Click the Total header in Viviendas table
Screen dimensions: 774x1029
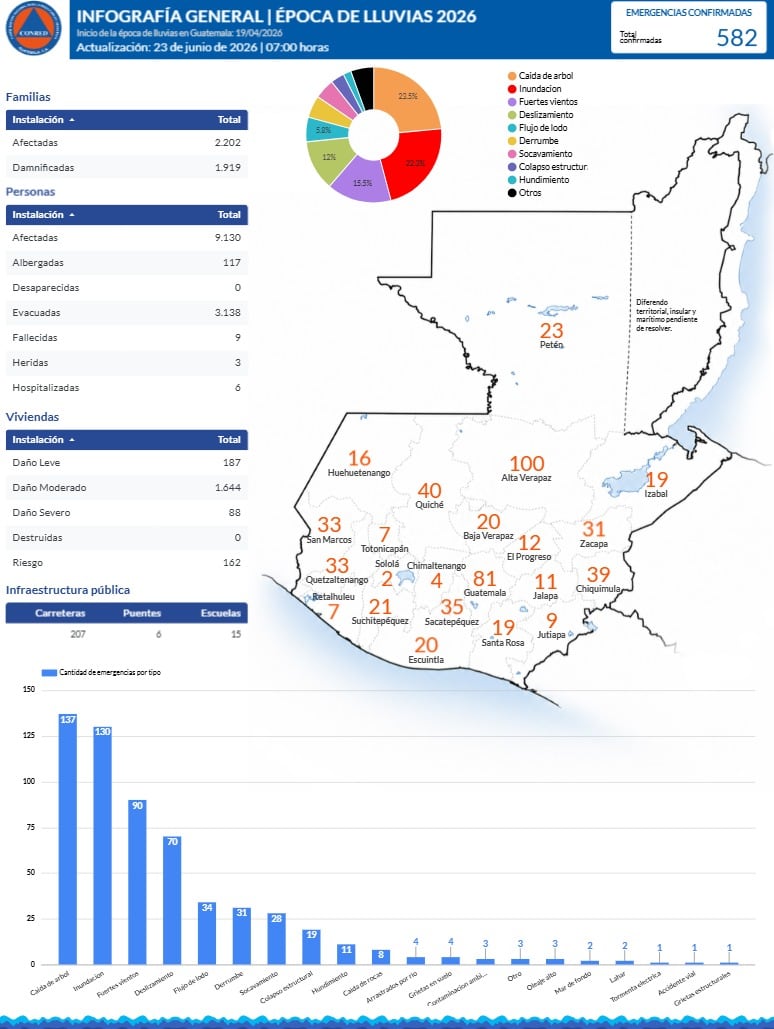pos(229,440)
